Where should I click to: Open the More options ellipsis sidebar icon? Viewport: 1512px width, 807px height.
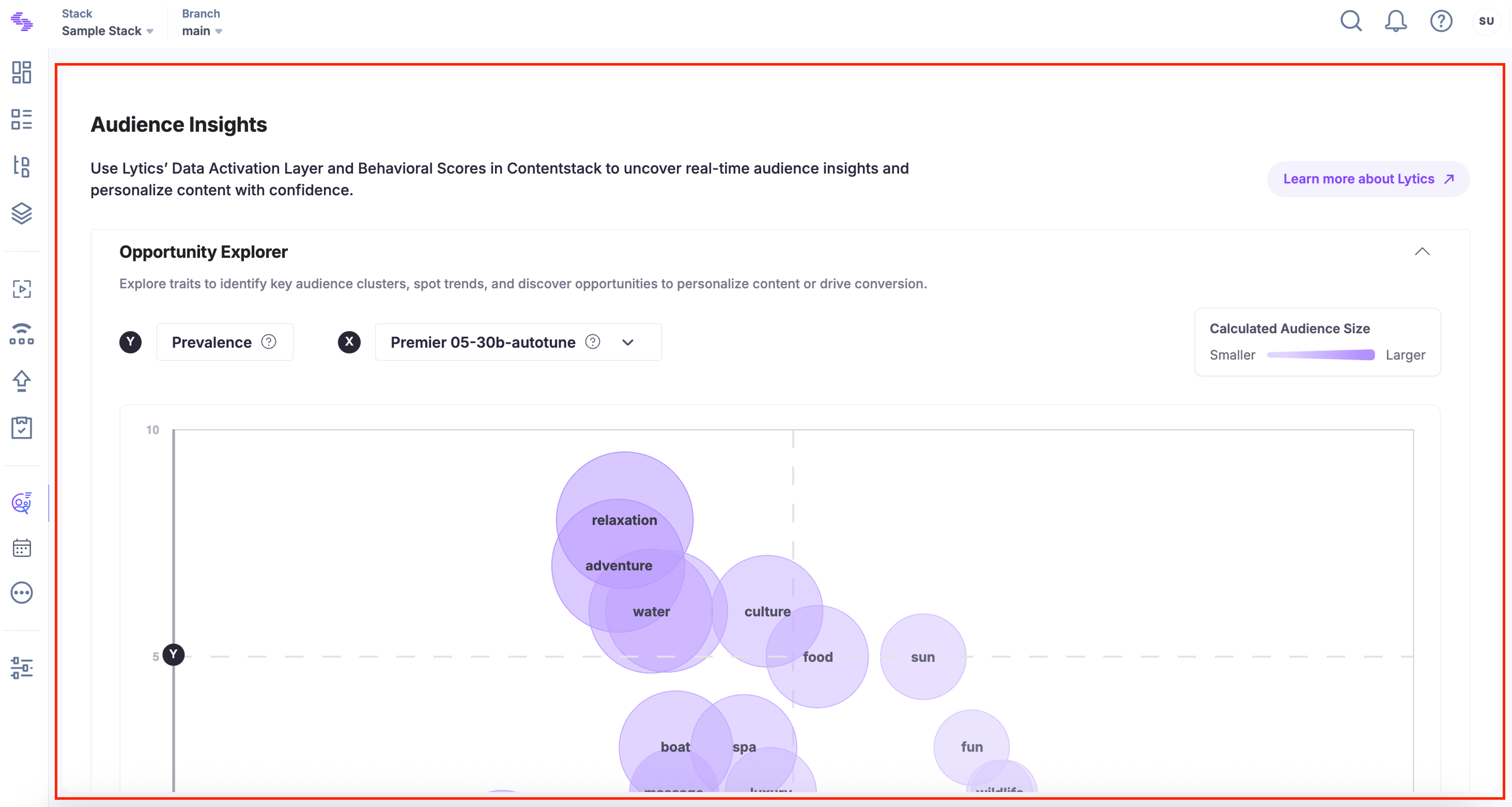pyautogui.click(x=22, y=593)
